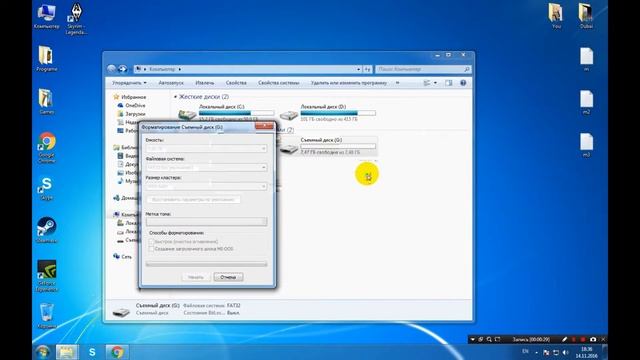Select Removable Disk (G:) drive
The width and height of the screenshot is (640, 360).
pos(329,146)
